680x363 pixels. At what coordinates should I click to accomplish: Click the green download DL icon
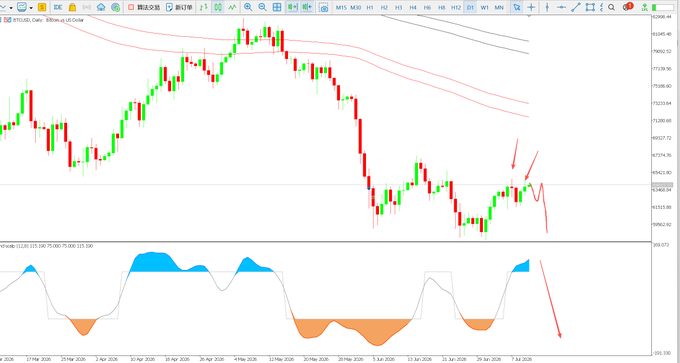[x=644, y=7]
